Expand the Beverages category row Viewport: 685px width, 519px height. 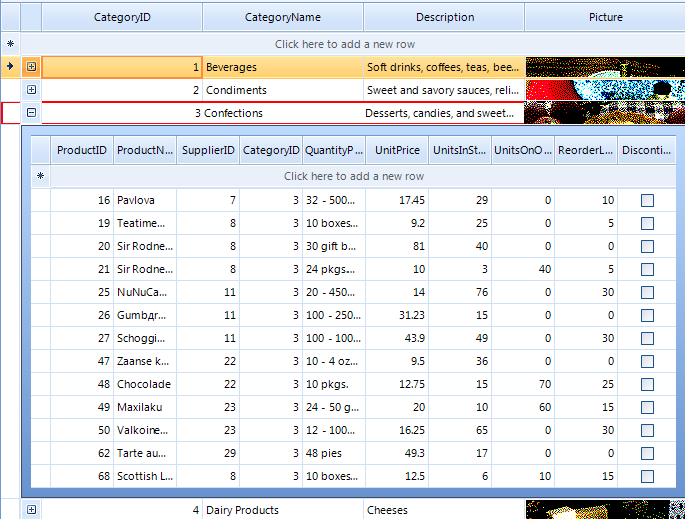(31, 67)
